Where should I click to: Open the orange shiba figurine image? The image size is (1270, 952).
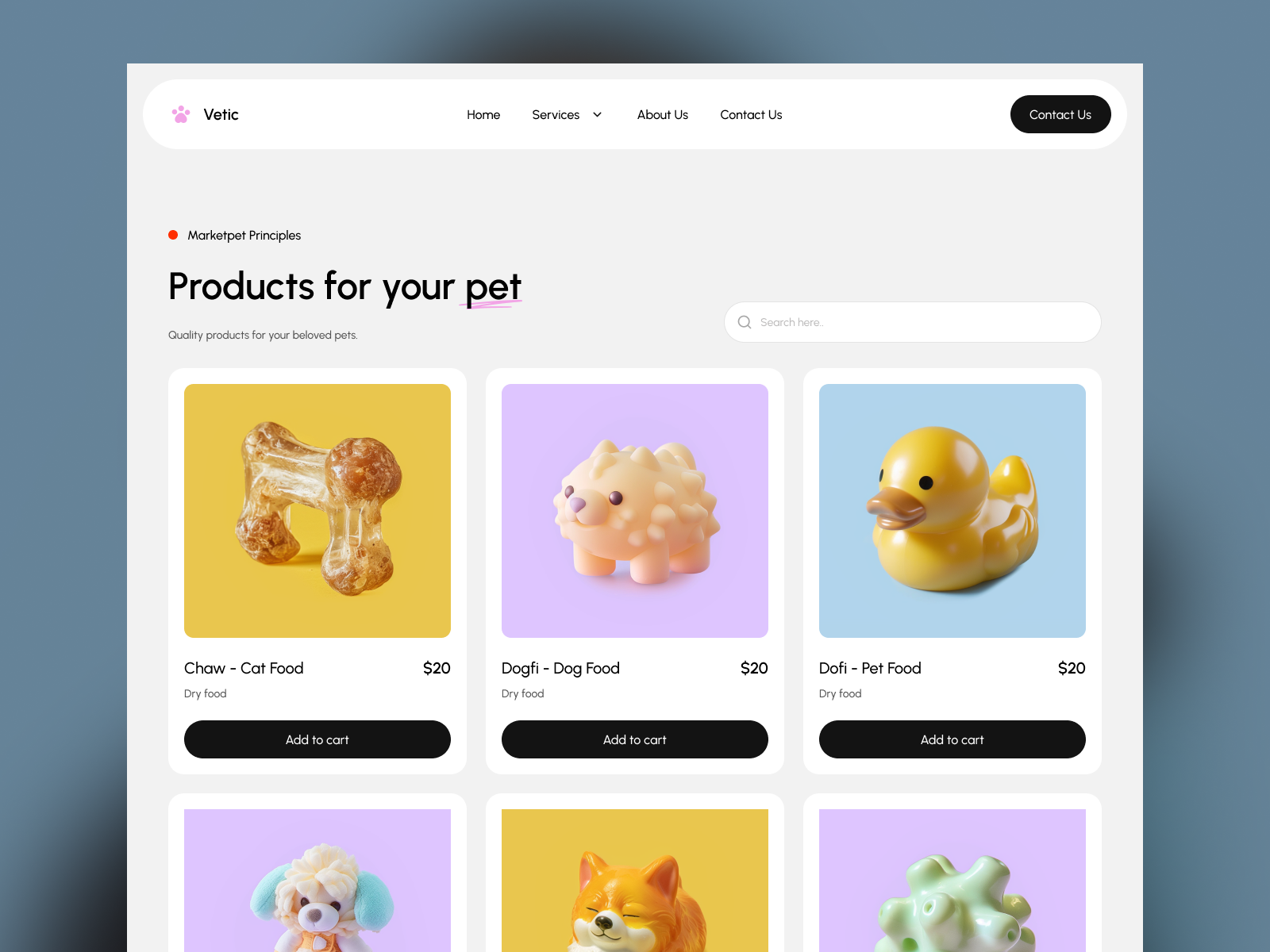point(635,881)
